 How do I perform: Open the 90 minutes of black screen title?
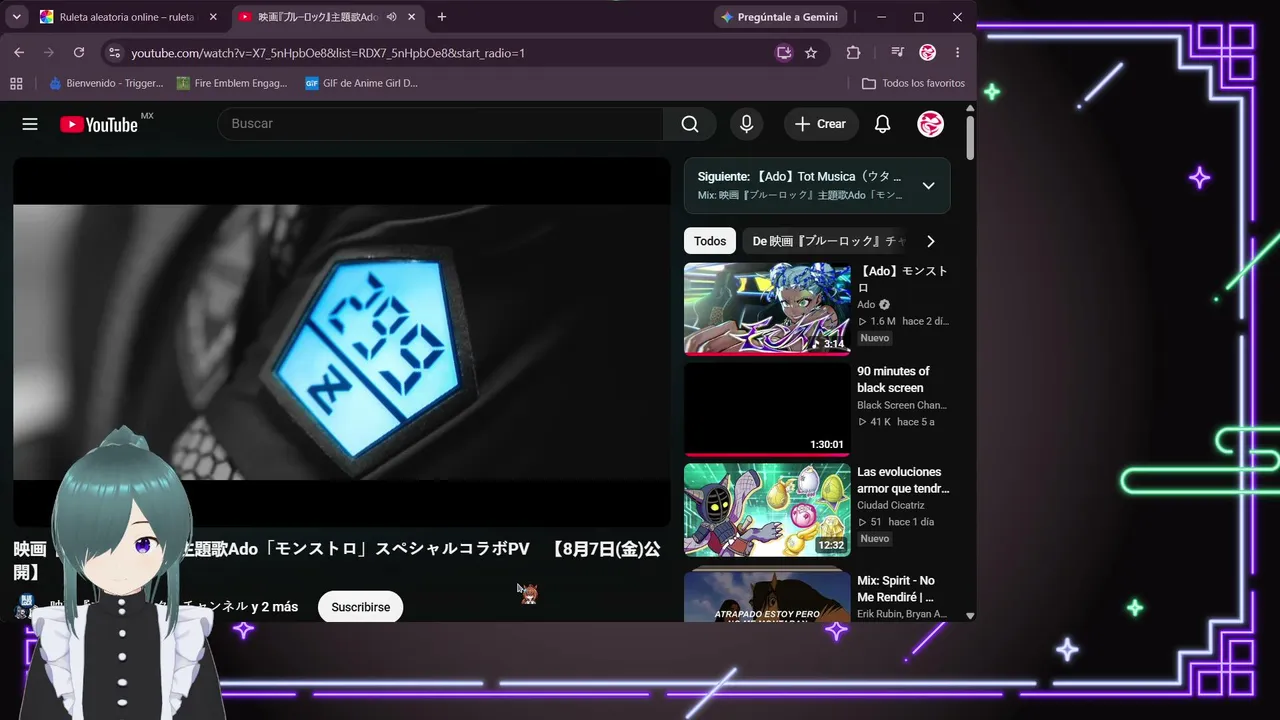tap(893, 380)
